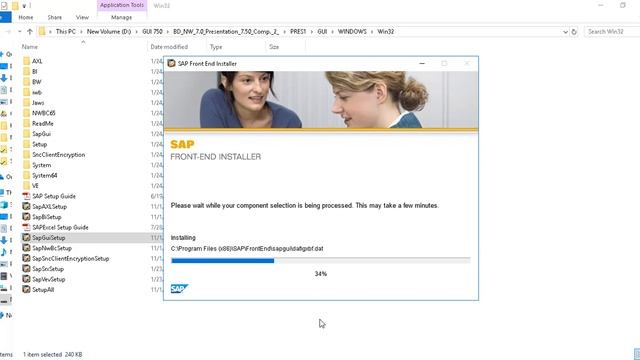Open the System folder
Screen dimensions: 640x360
pos(41,165)
